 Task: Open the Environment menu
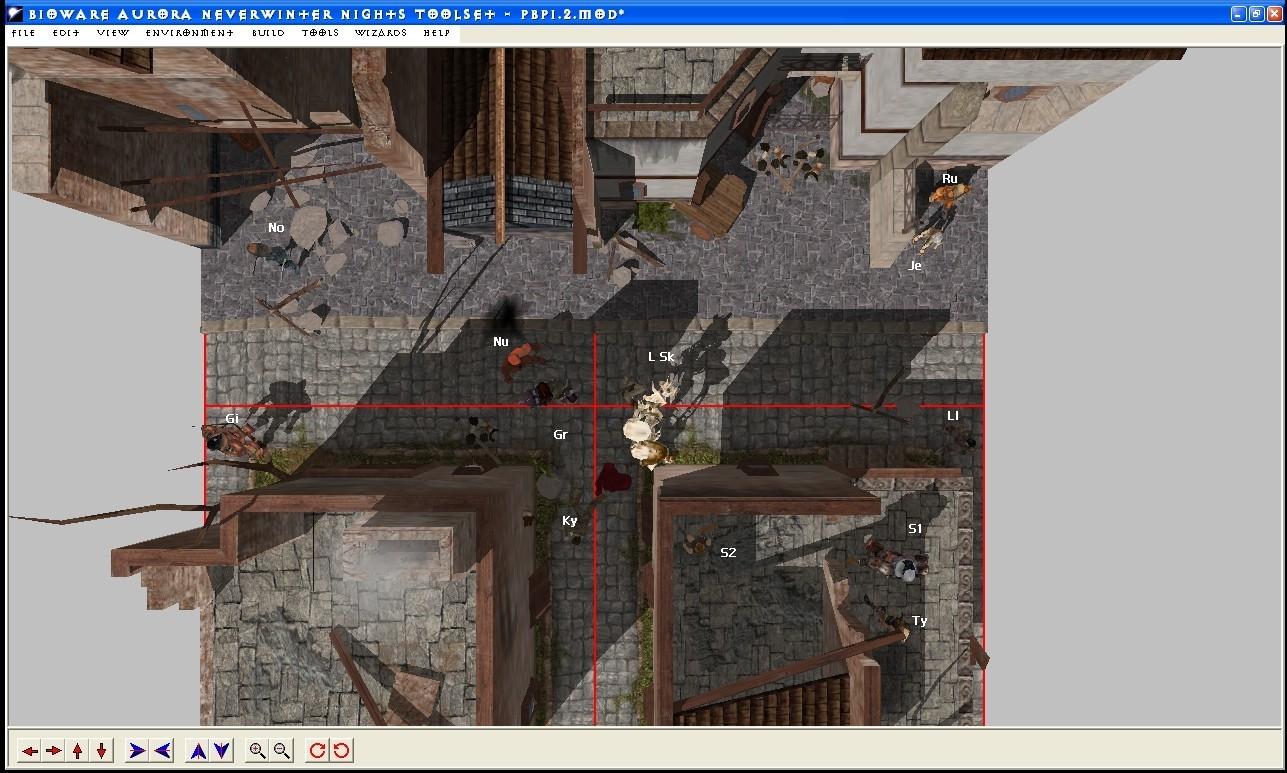(189, 33)
